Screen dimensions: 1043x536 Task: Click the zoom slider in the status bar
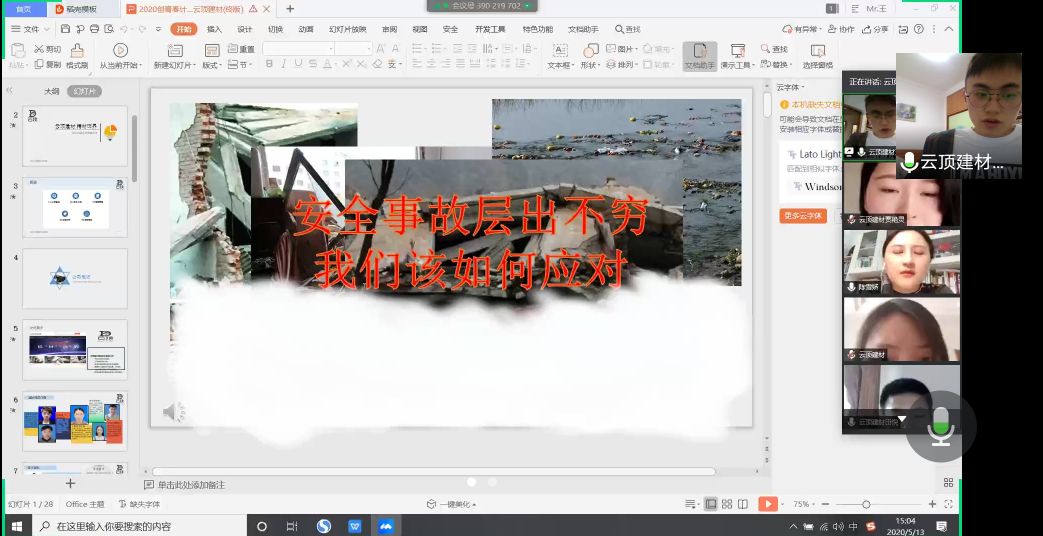click(866, 504)
